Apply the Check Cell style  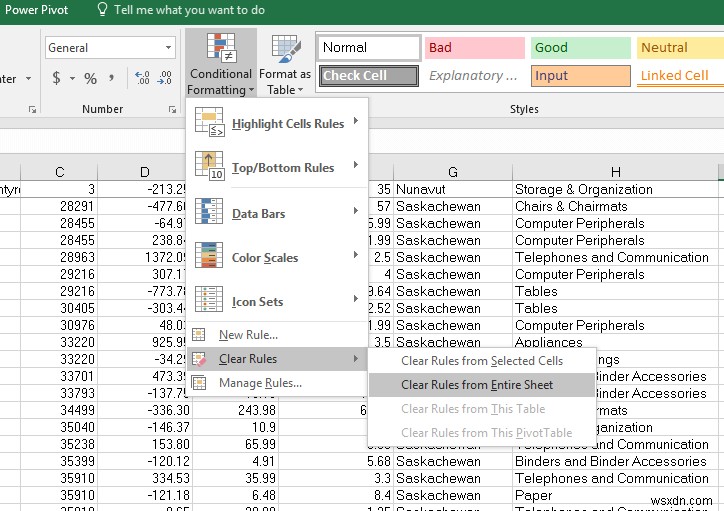click(368, 76)
